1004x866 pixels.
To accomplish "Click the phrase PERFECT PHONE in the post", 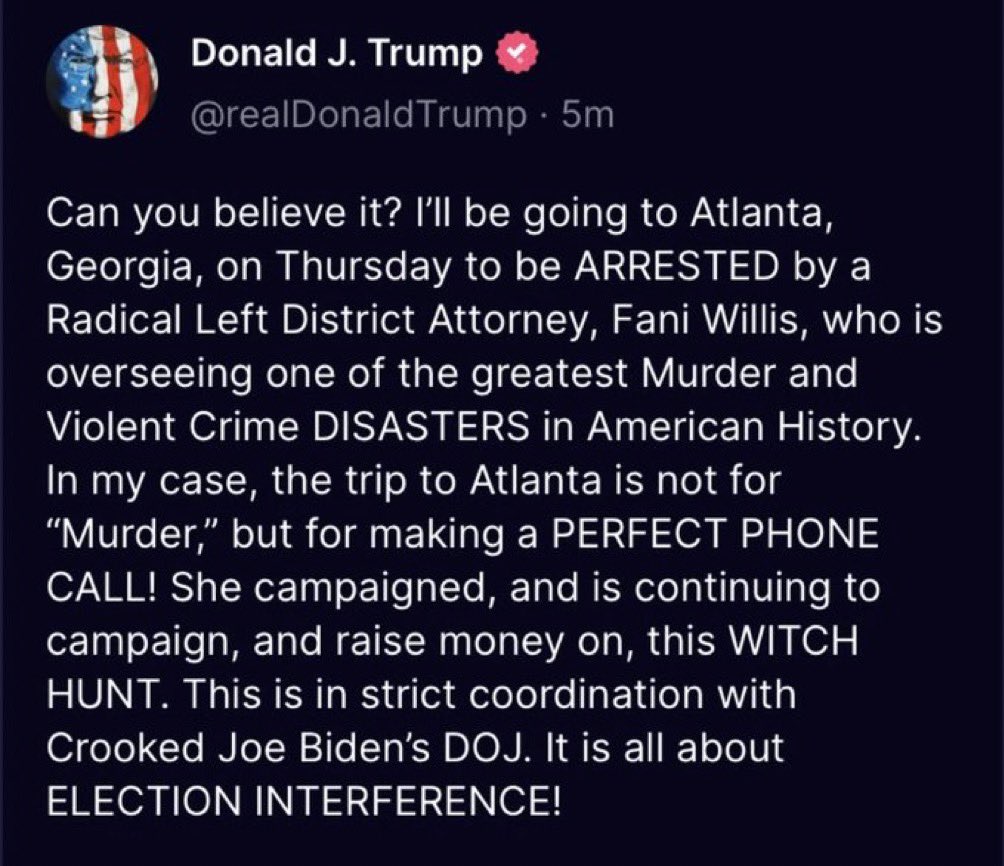I will [x=715, y=533].
